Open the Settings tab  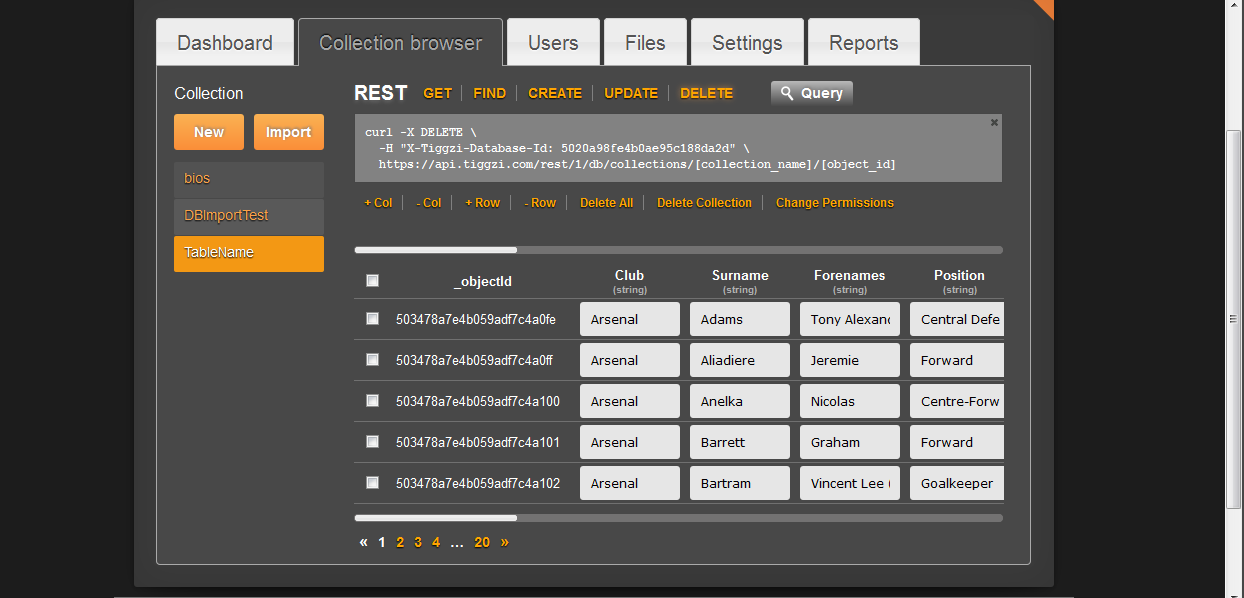coord(746,43)
